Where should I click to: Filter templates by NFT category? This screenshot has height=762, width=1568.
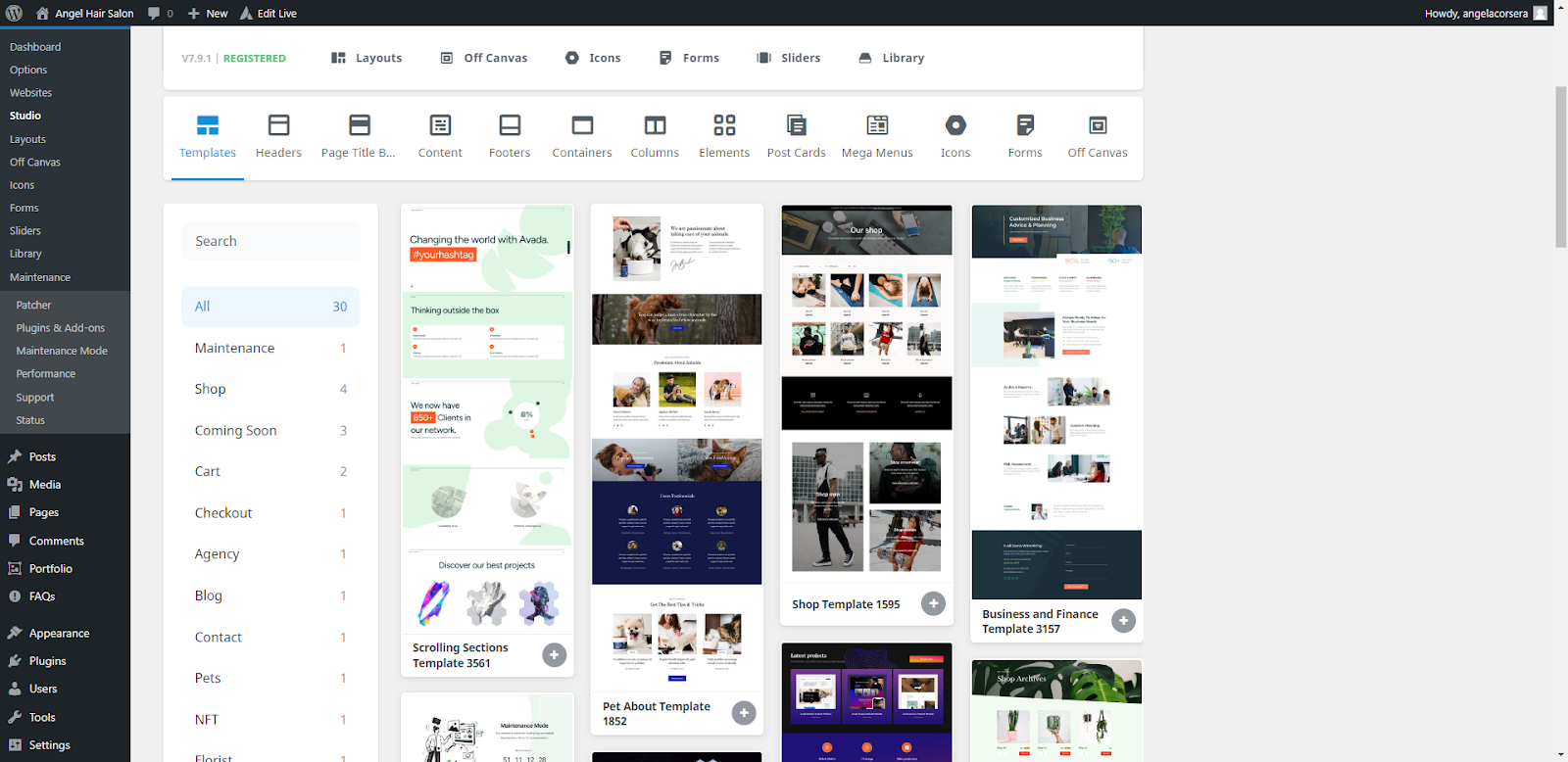click(x=270, y=720)
